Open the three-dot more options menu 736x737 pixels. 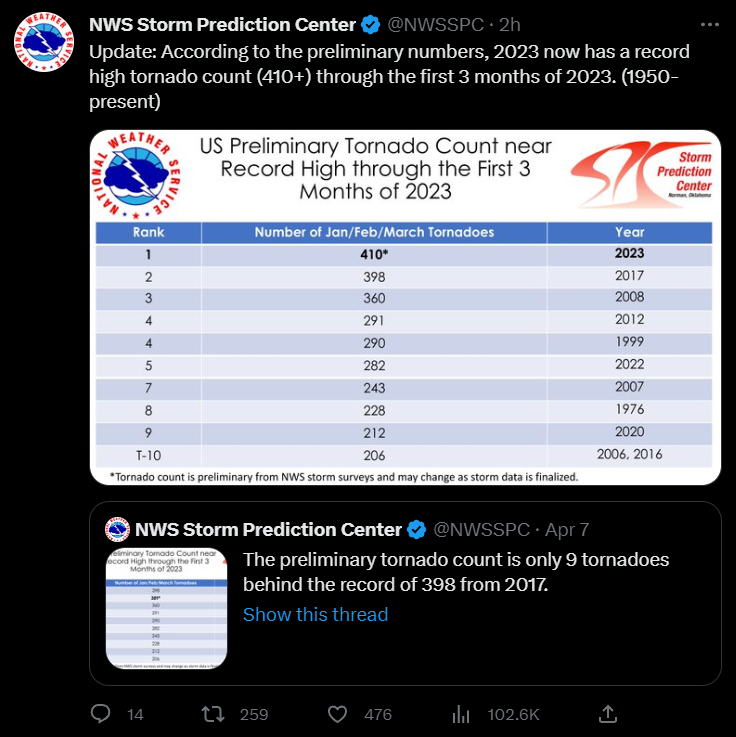pos(708,25)
